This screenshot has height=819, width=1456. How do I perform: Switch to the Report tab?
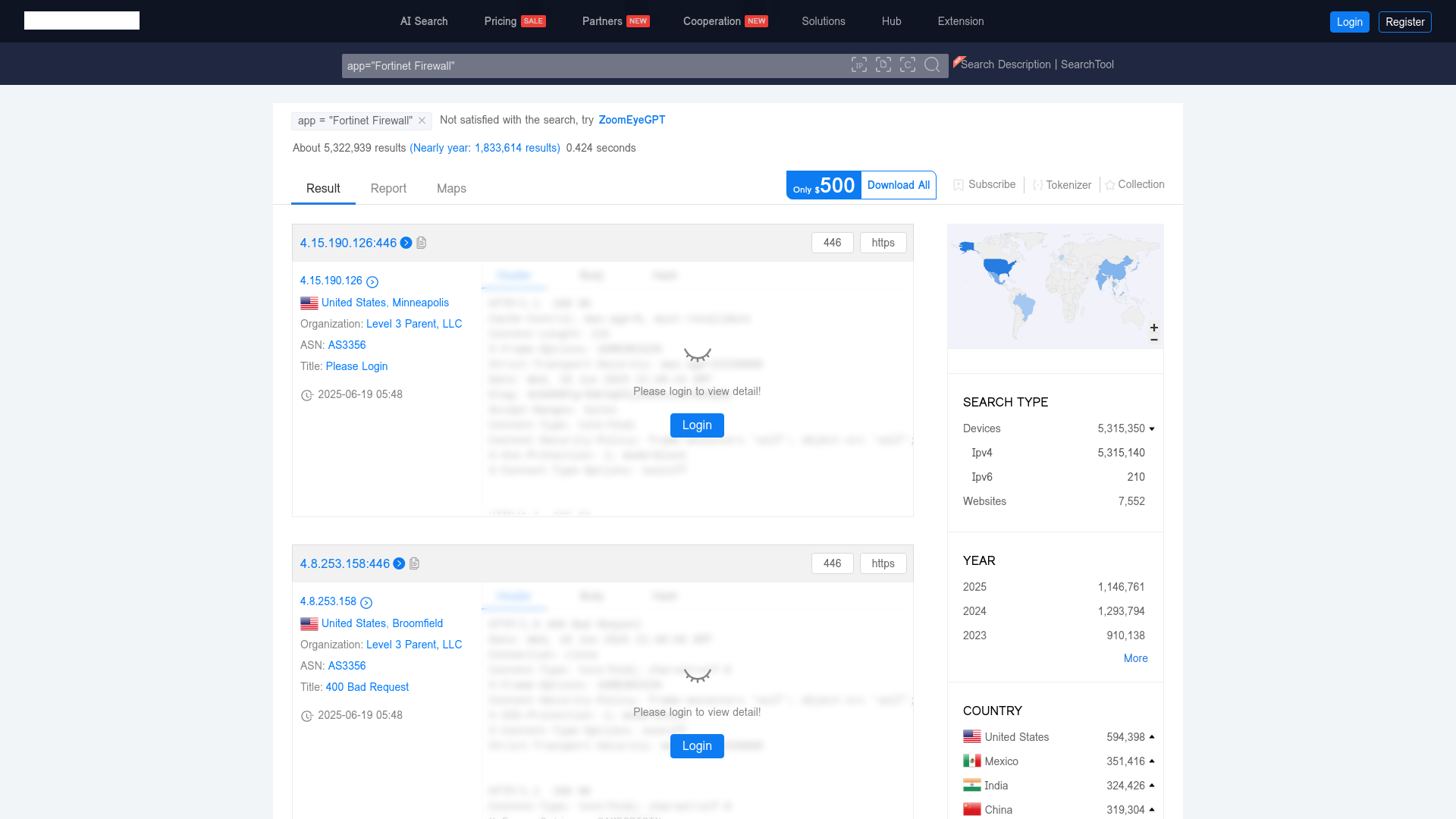388,188
